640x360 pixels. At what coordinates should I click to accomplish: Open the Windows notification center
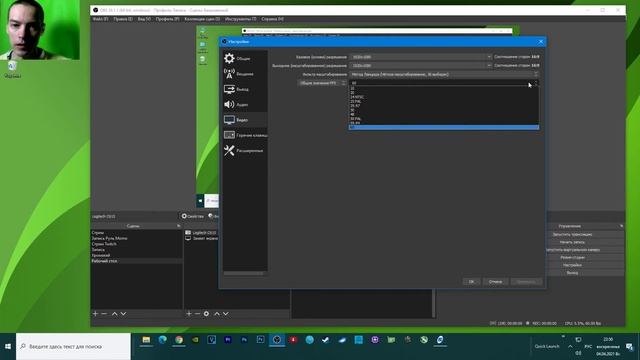[630, 347]
